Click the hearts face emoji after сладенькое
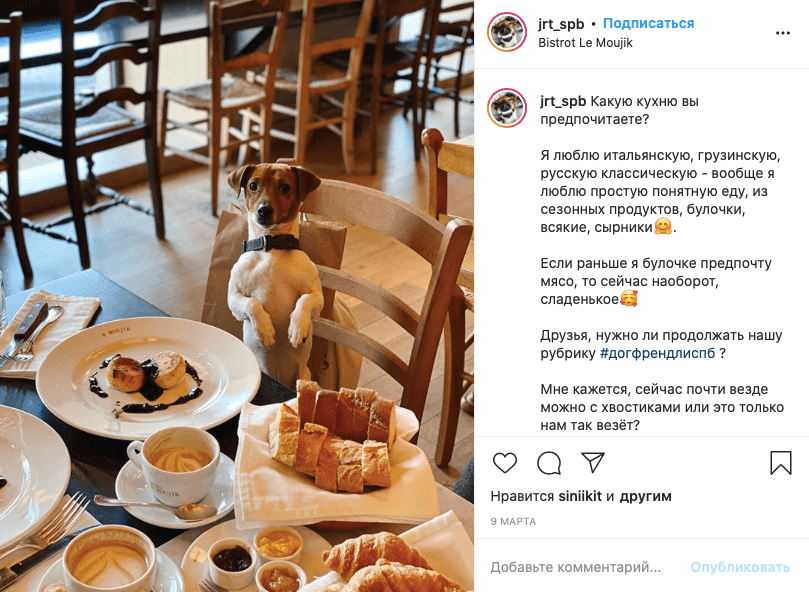This screenshot has height=592, width=809. [x=628, y=298]
